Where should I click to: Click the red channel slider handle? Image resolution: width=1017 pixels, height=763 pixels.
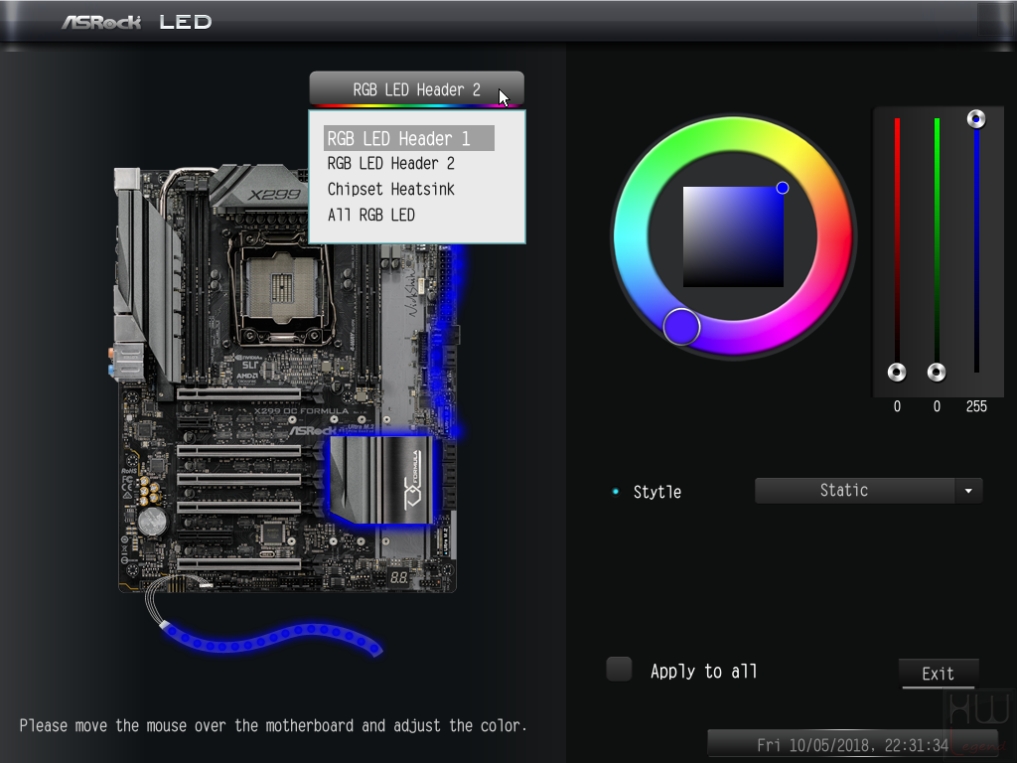point(897,372)
